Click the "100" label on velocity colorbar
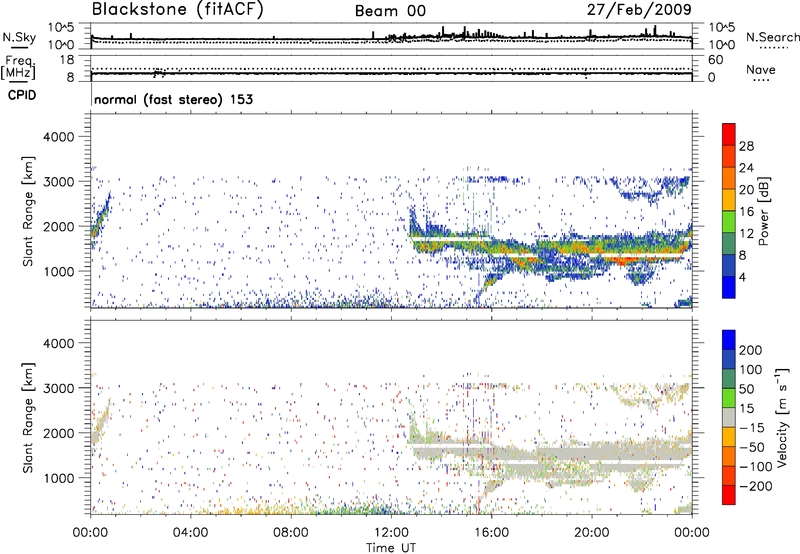The height and width of the screenshot is (554, 800). [750, 369]
